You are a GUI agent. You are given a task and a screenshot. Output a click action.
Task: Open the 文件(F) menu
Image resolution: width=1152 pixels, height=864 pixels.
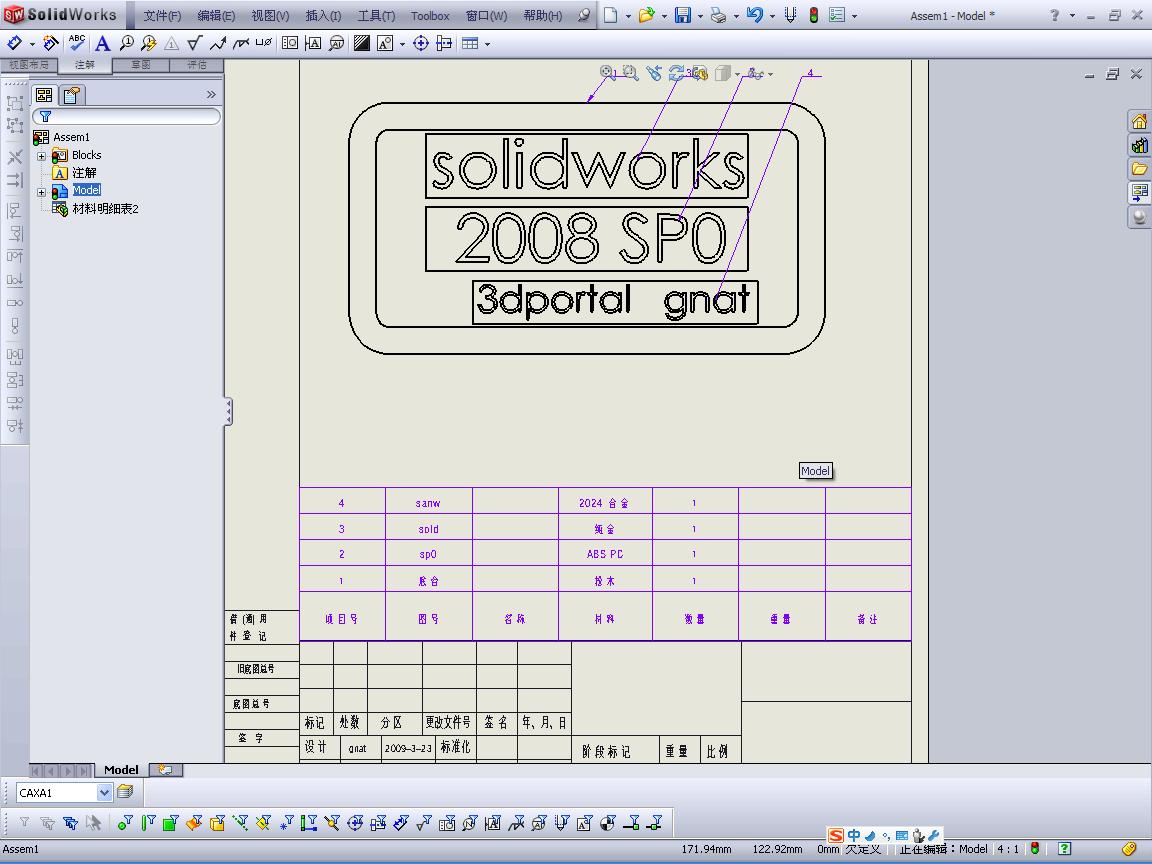click(162, 15)
